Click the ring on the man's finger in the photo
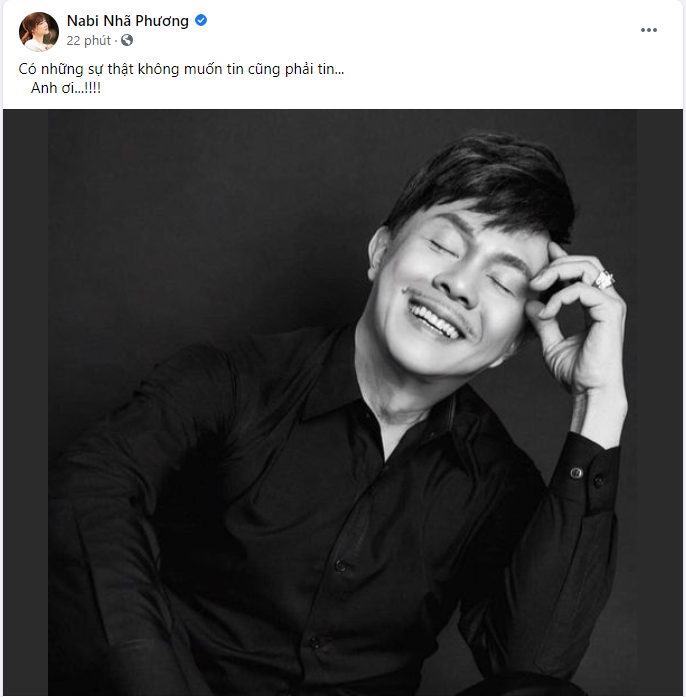The width and height of the screenshot is (686, 697). pyautogui.click(x=604, y=280)
